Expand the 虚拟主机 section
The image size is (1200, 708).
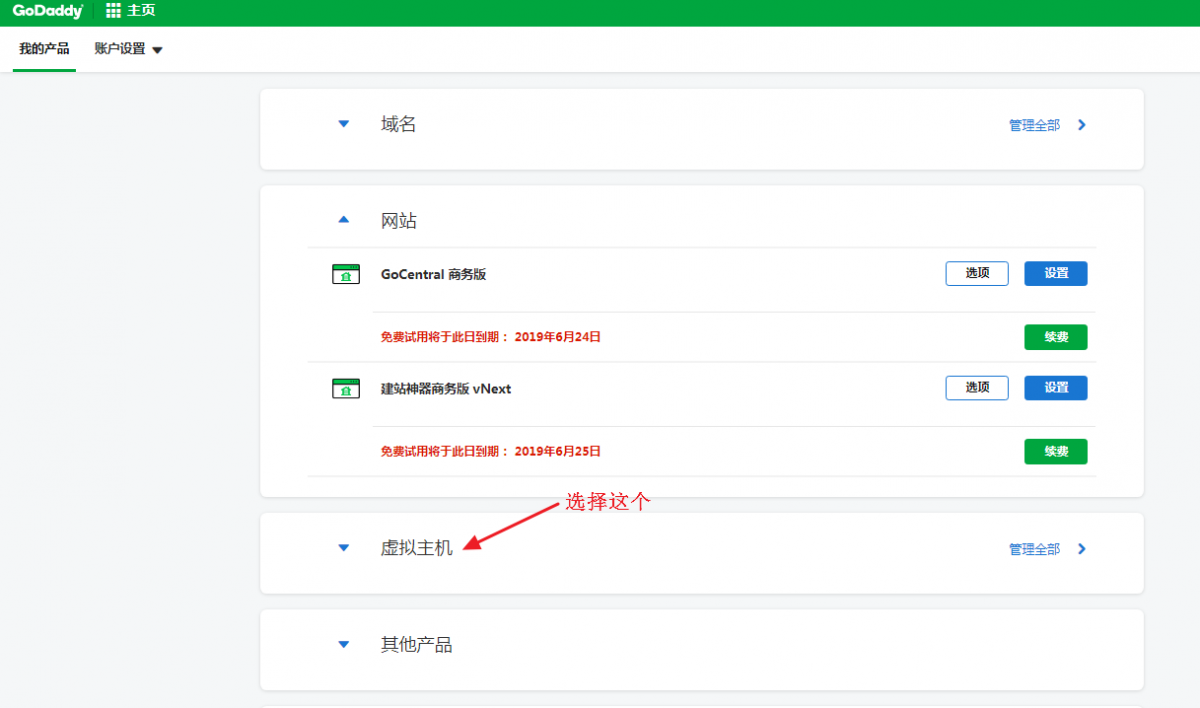tap(343, 547)
